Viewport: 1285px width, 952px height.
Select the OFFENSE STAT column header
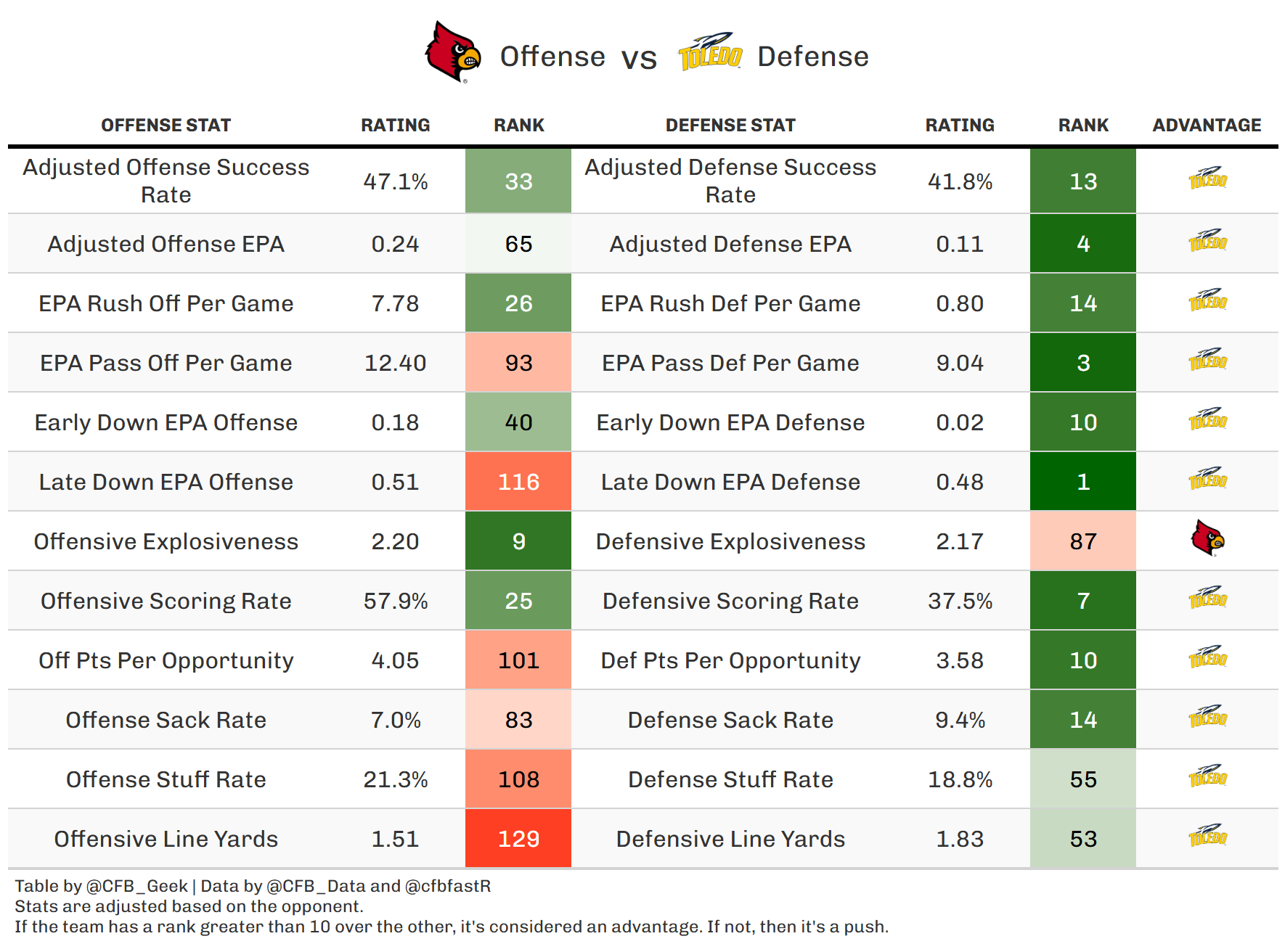point(166,126)
